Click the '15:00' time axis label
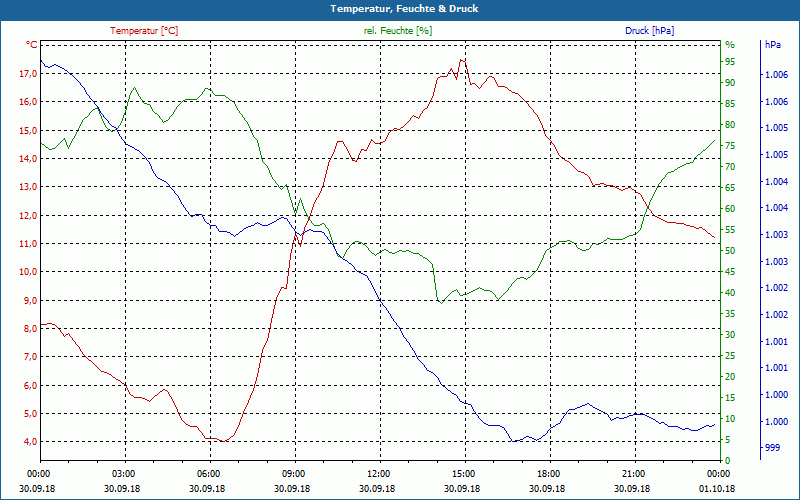The image size is (800, 500). tap(465, 473)
